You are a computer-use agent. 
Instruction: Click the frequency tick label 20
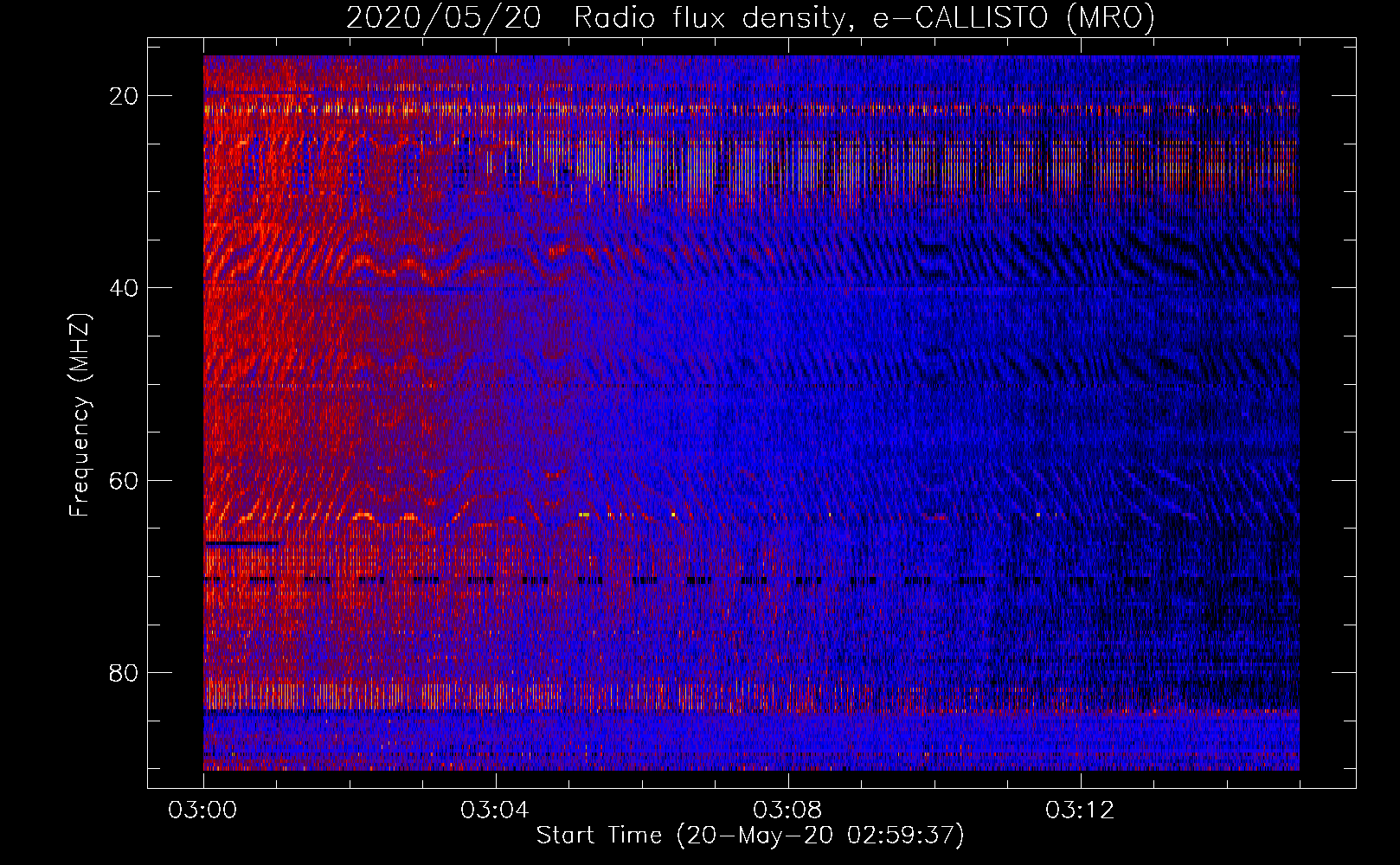125,96
